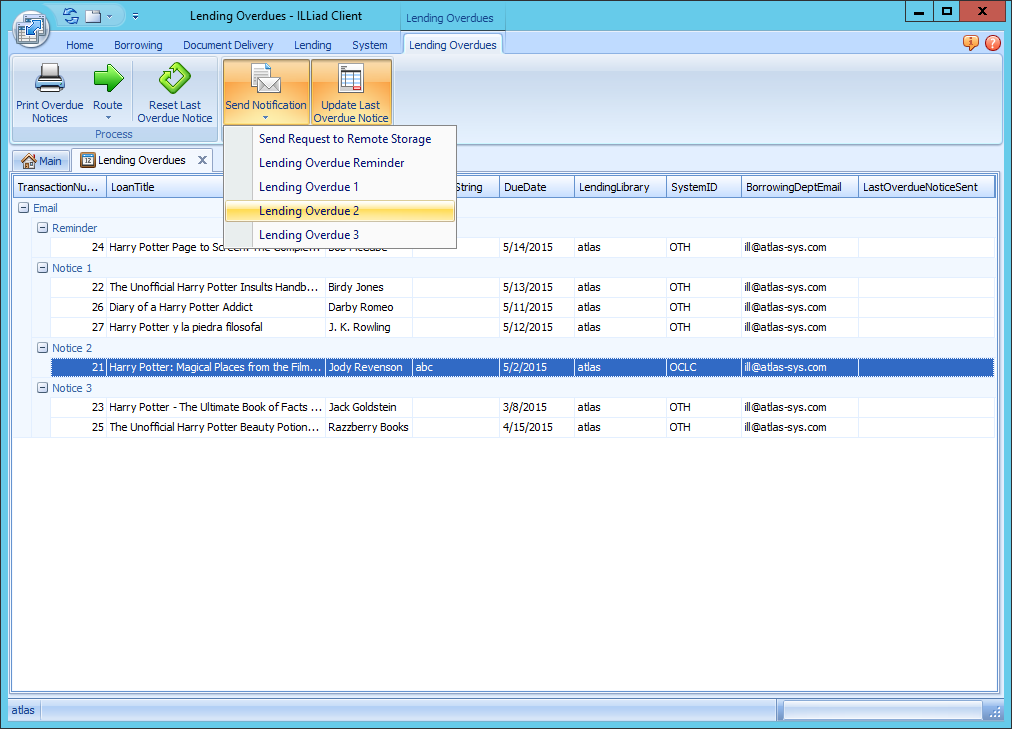Open the Route split-button dropdown arrow

(107, 116)
